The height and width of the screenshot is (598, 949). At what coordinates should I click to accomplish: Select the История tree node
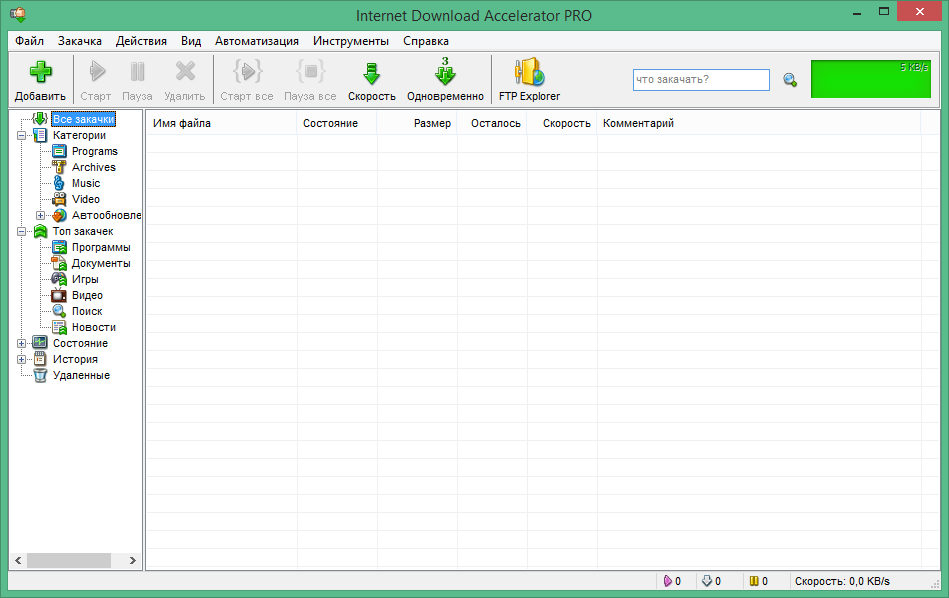coord(75,360)
